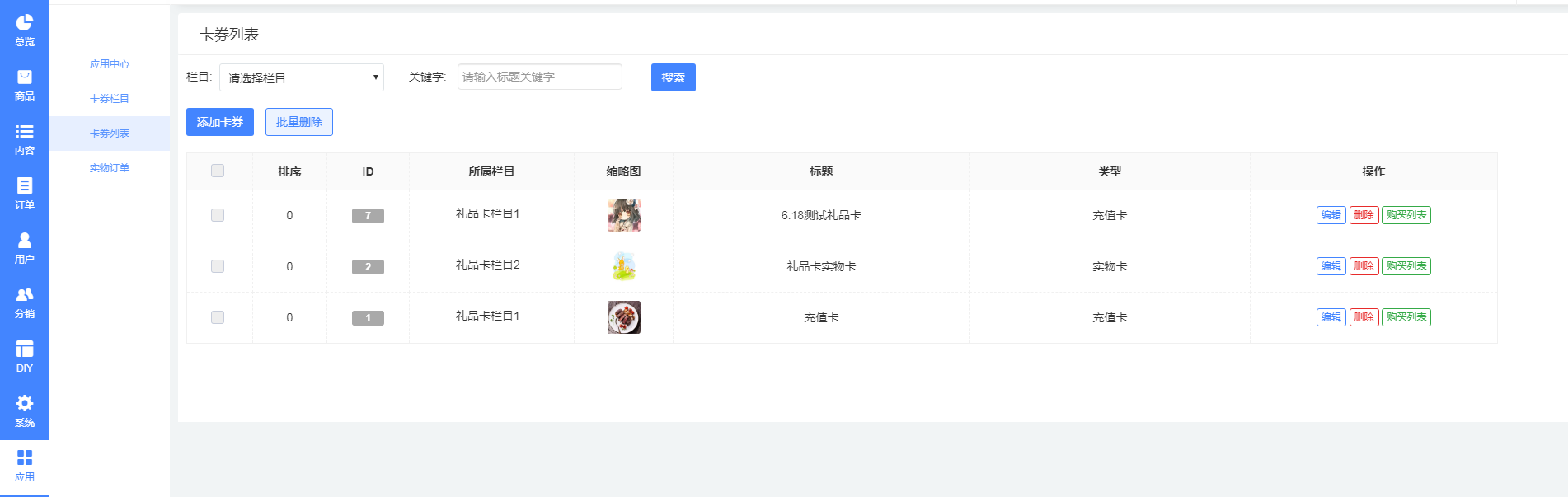The image size is (1568, 497).
Task: Focus the 关键字 keyword input field
Action: pyautogui.click(x=540, y=77)
